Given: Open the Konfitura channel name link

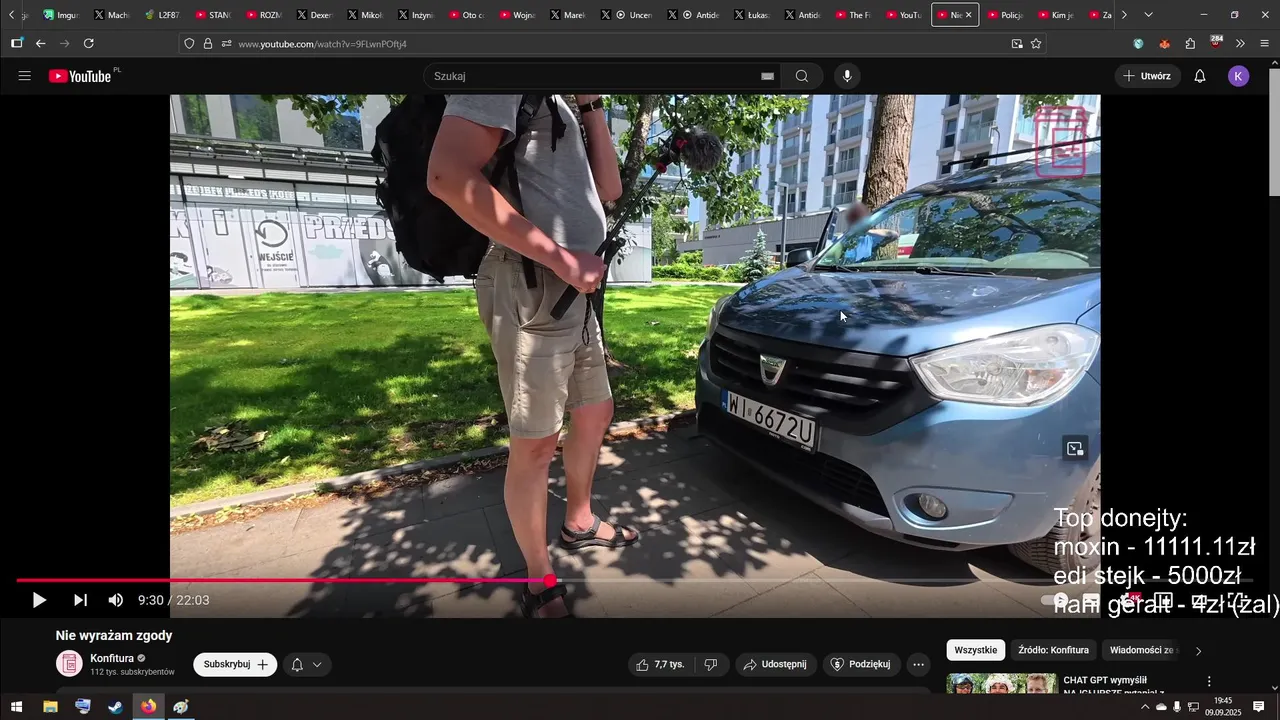Looking at the screenshot, I should coord(112,658).
